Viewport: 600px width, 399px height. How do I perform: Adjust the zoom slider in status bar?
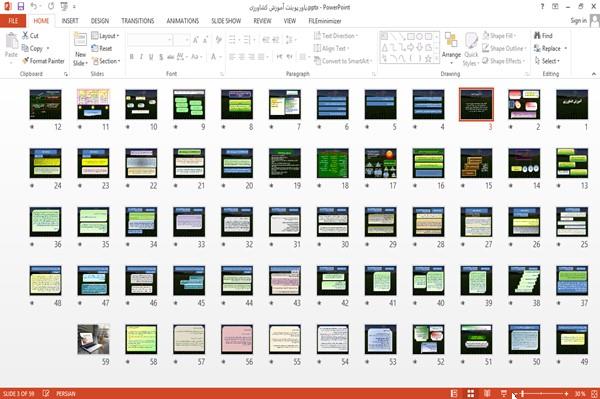coord(522,393)
